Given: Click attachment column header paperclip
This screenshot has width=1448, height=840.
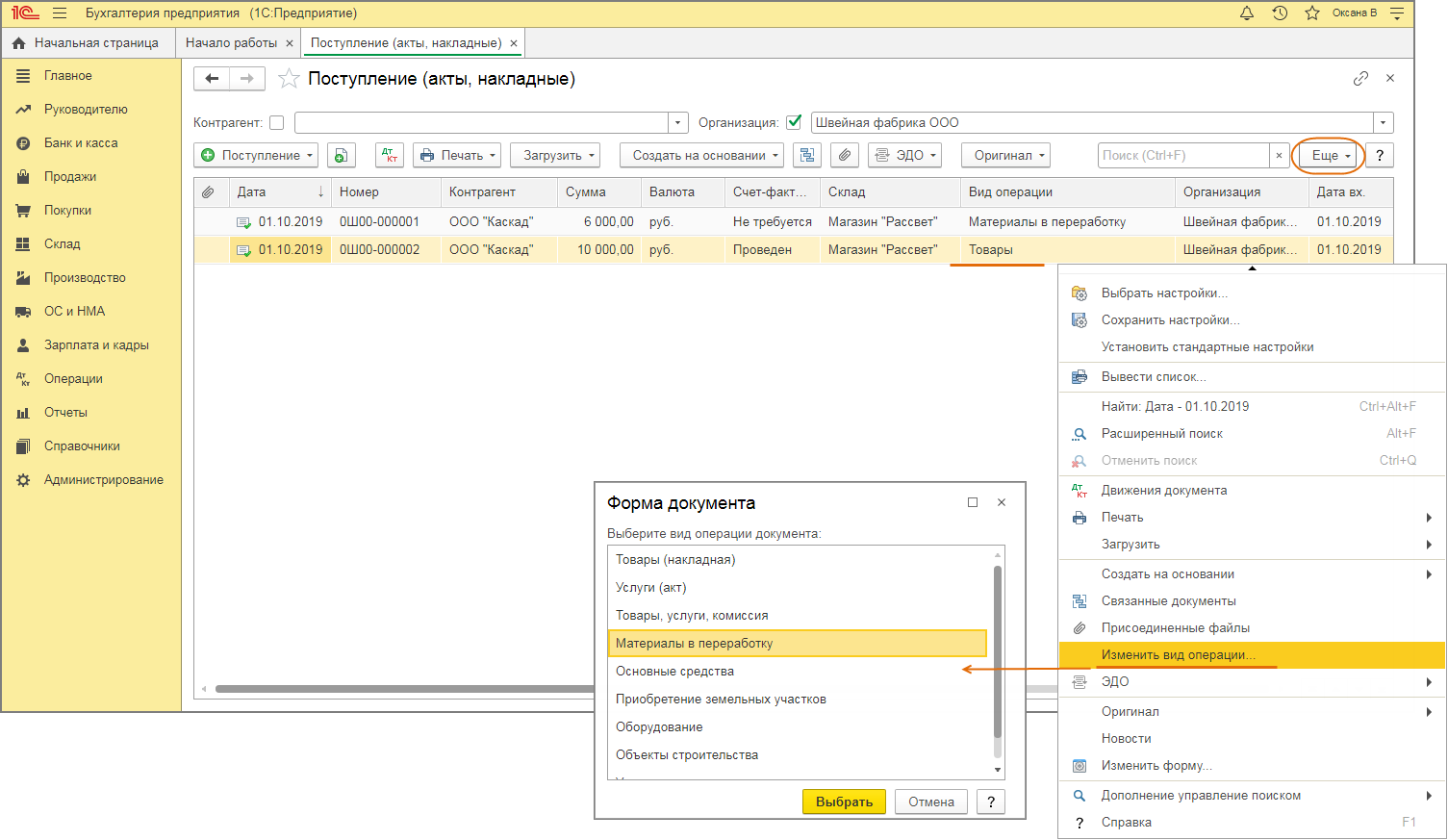Looking at the screenshot, I should (x=208, y=191).
